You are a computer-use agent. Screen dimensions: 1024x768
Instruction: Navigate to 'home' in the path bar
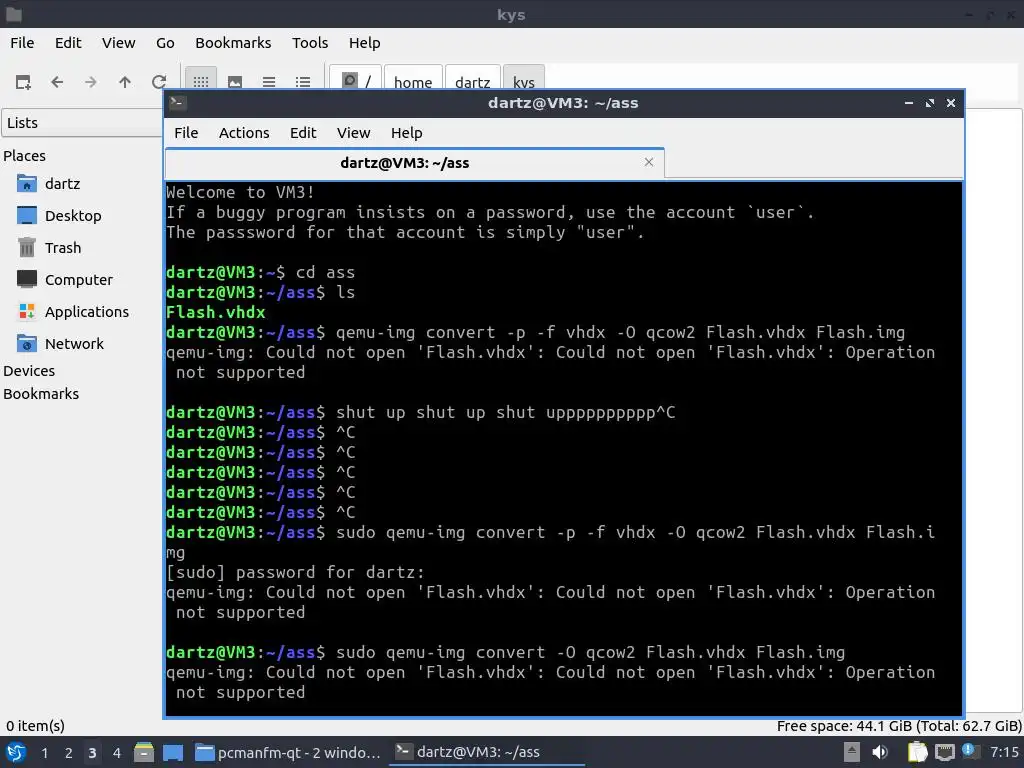pyautogui.click(x=413, y=80)
